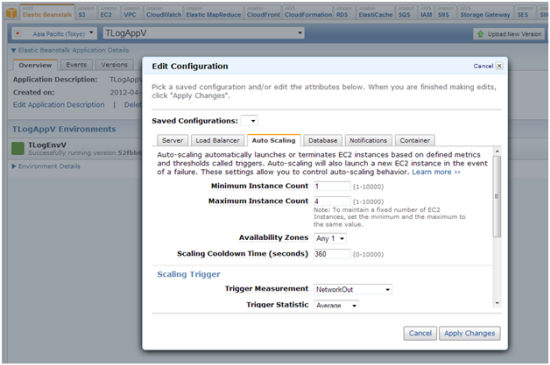Click the Japan flag region icon
This screenshot has height=365, width=550.
click(18, 34)
